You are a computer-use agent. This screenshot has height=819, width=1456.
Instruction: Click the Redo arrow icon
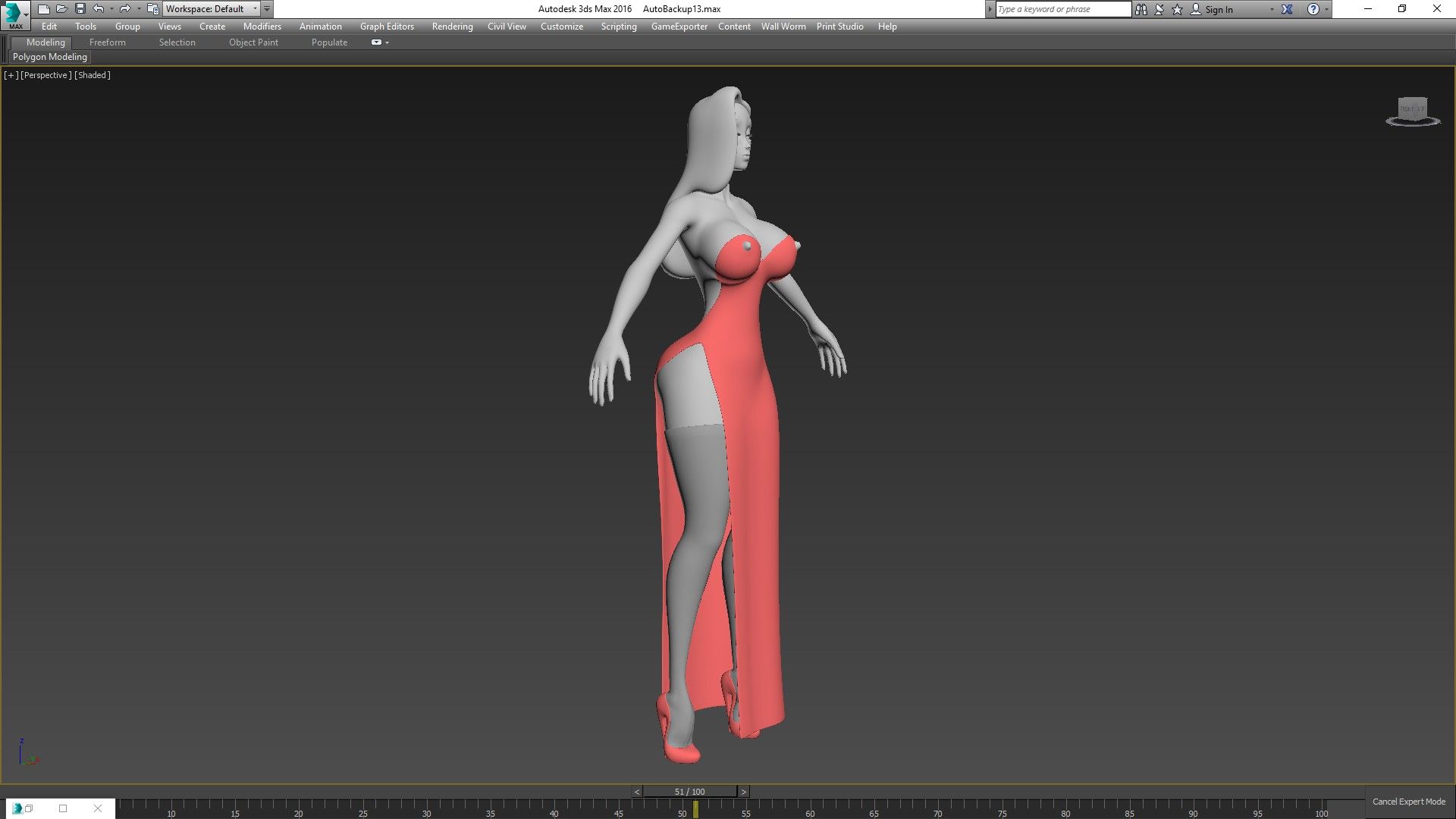pos(125,9)
